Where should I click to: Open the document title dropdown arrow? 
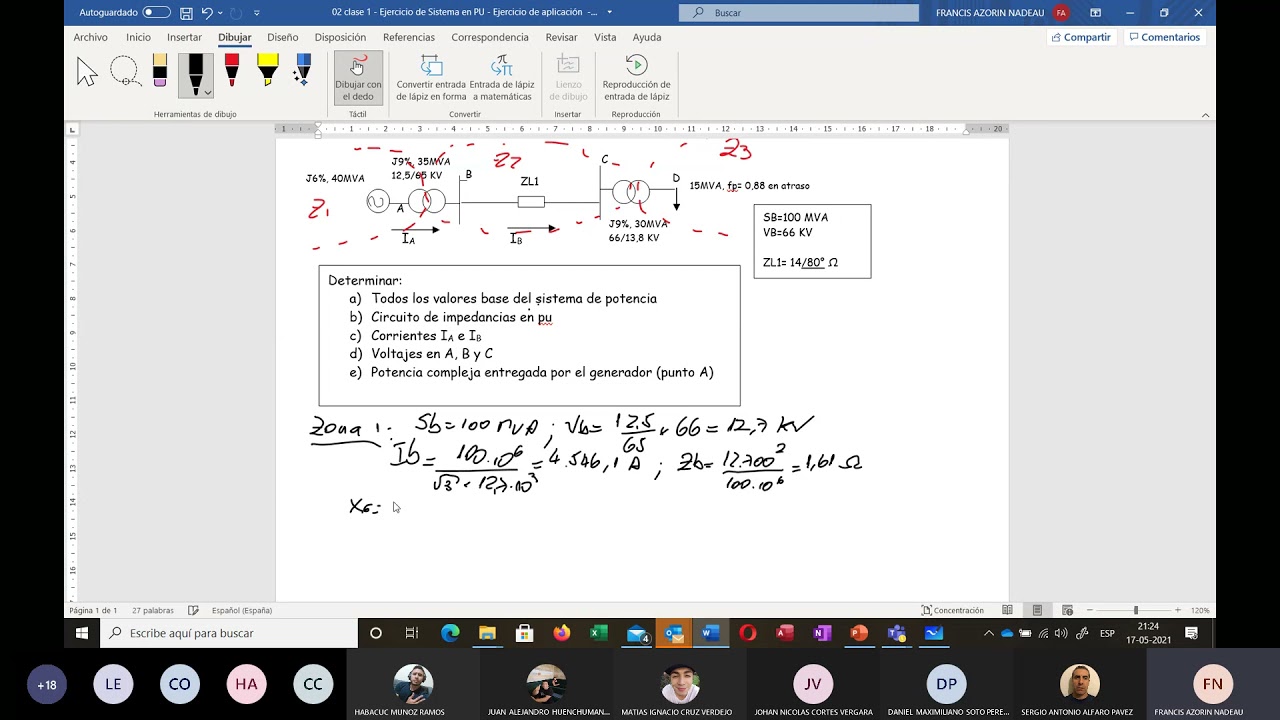pos(609,13)
